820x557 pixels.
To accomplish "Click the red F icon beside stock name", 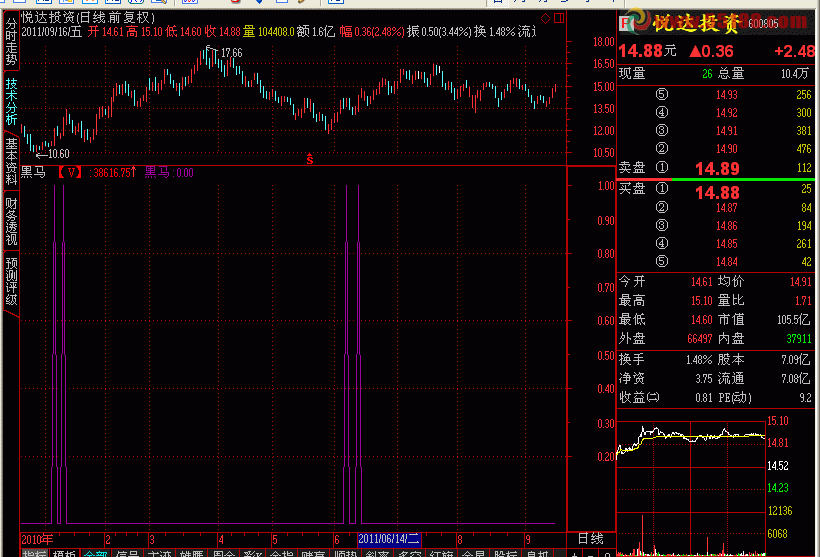I will pyautogui.click(x=625, y=23).
